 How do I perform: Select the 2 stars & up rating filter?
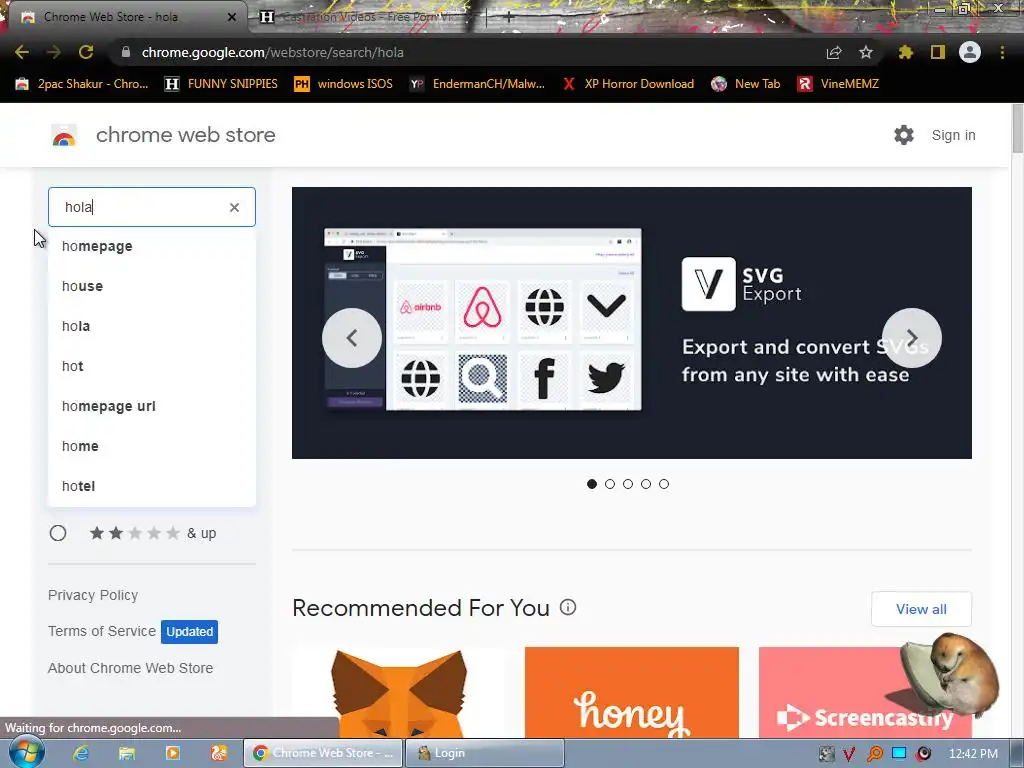(58, 534)
